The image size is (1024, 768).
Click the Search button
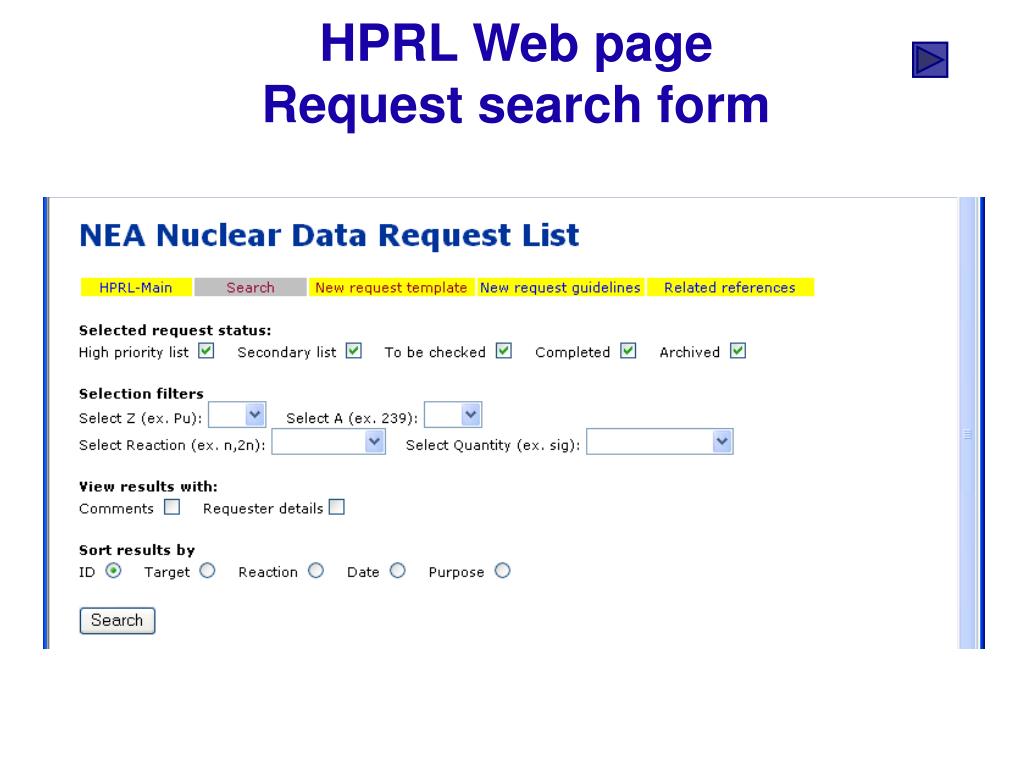click(x=118, y=620)
